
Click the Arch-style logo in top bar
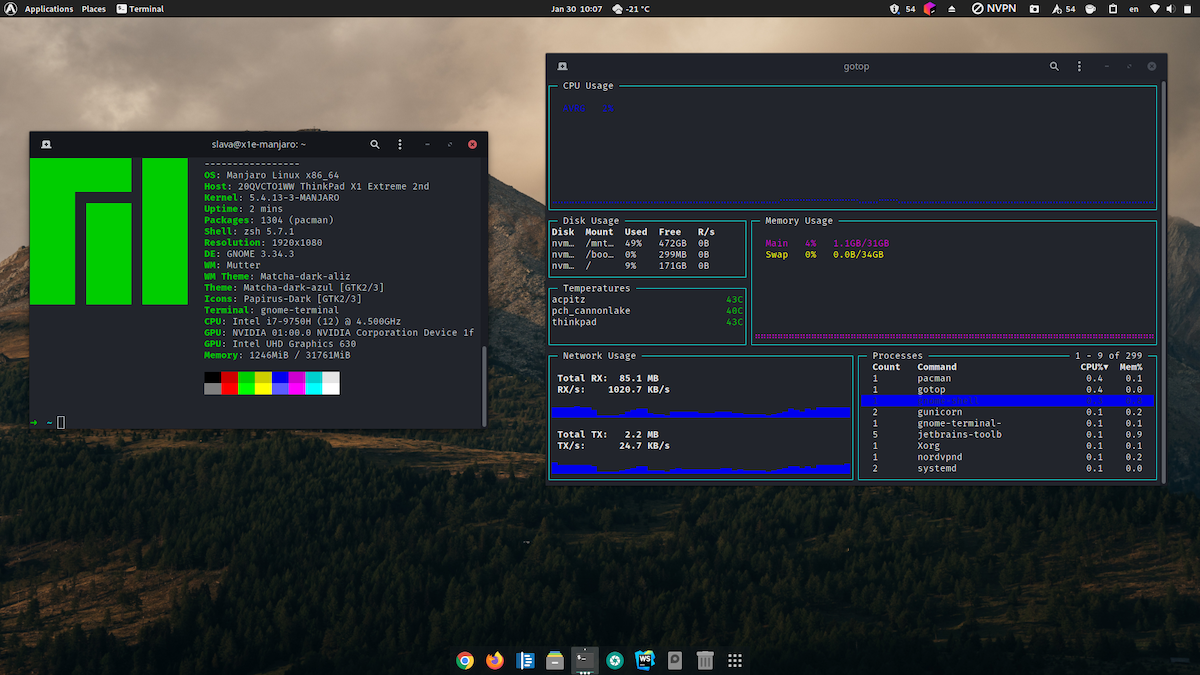[11, 9]
